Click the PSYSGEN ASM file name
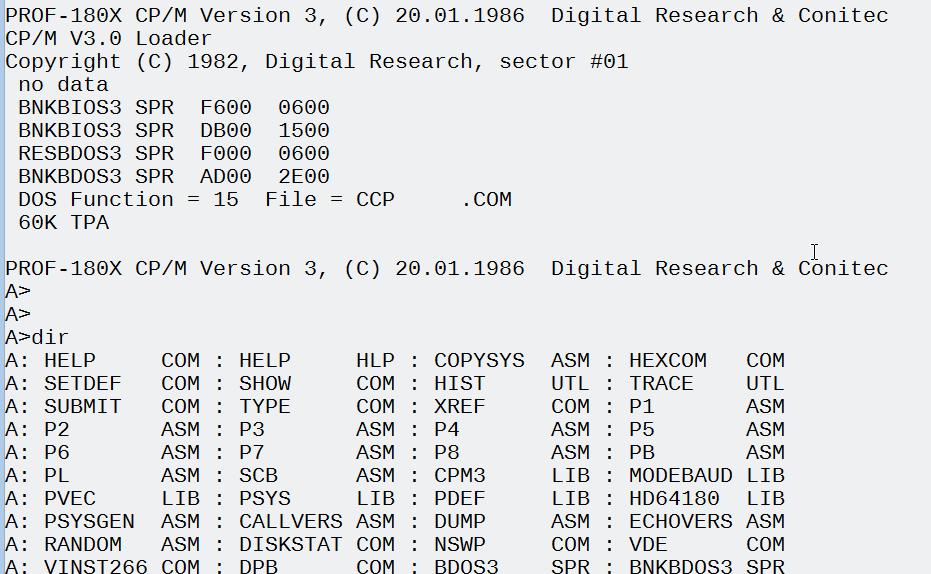Viewport: 931px width, 574px height. tap(121, 522)
